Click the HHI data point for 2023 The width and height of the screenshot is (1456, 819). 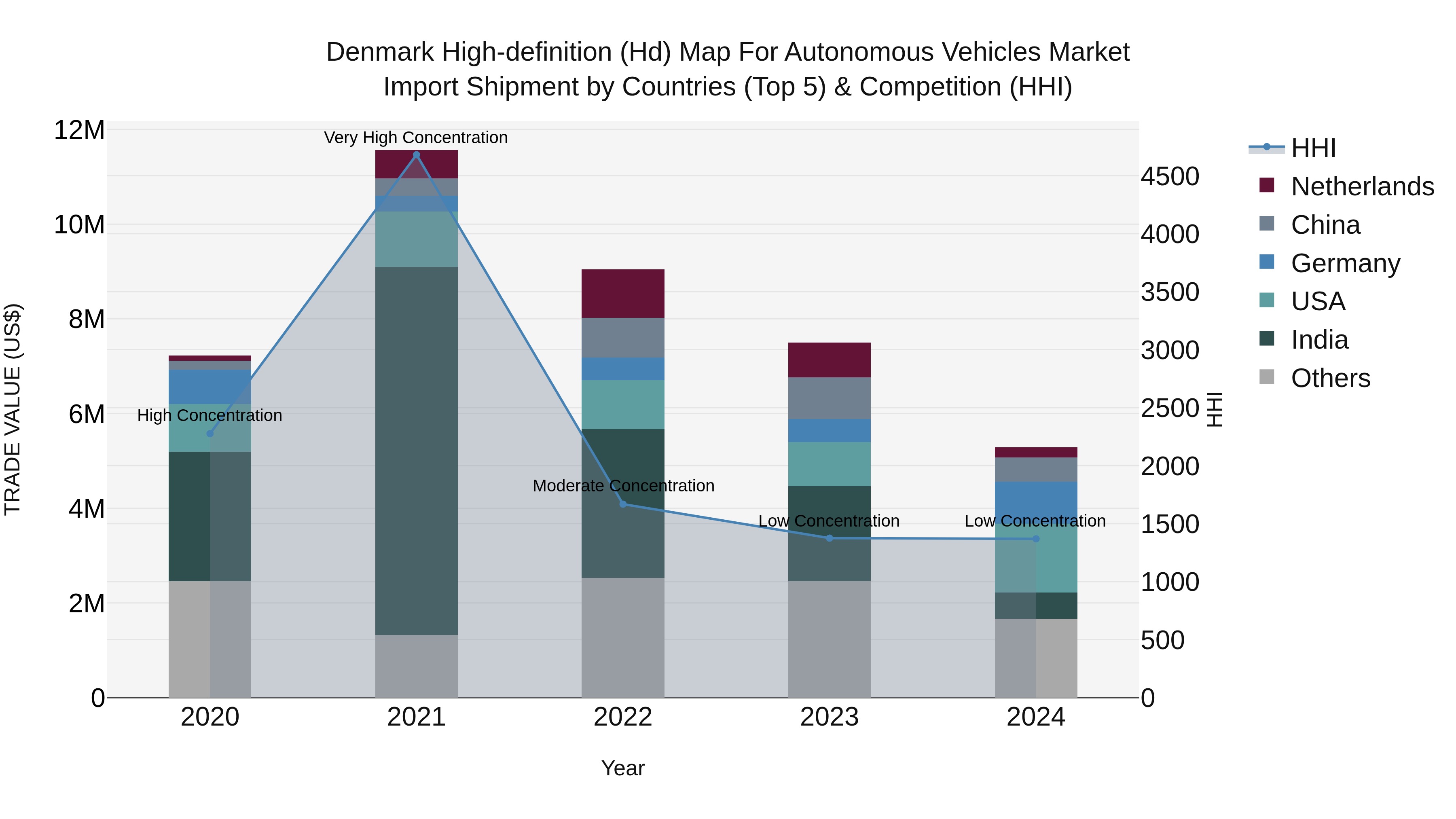830,538
